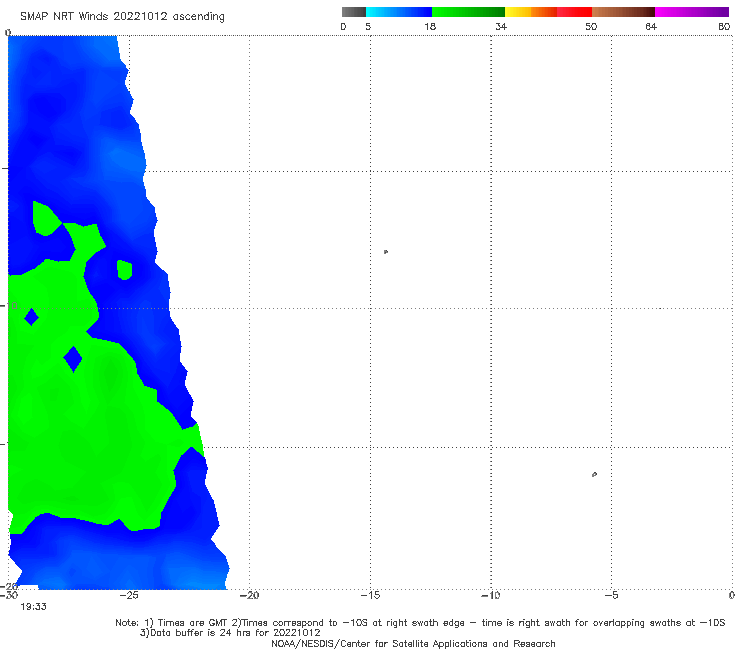Click the small isolated green patch near -25 longitude

tap(124, 270)
